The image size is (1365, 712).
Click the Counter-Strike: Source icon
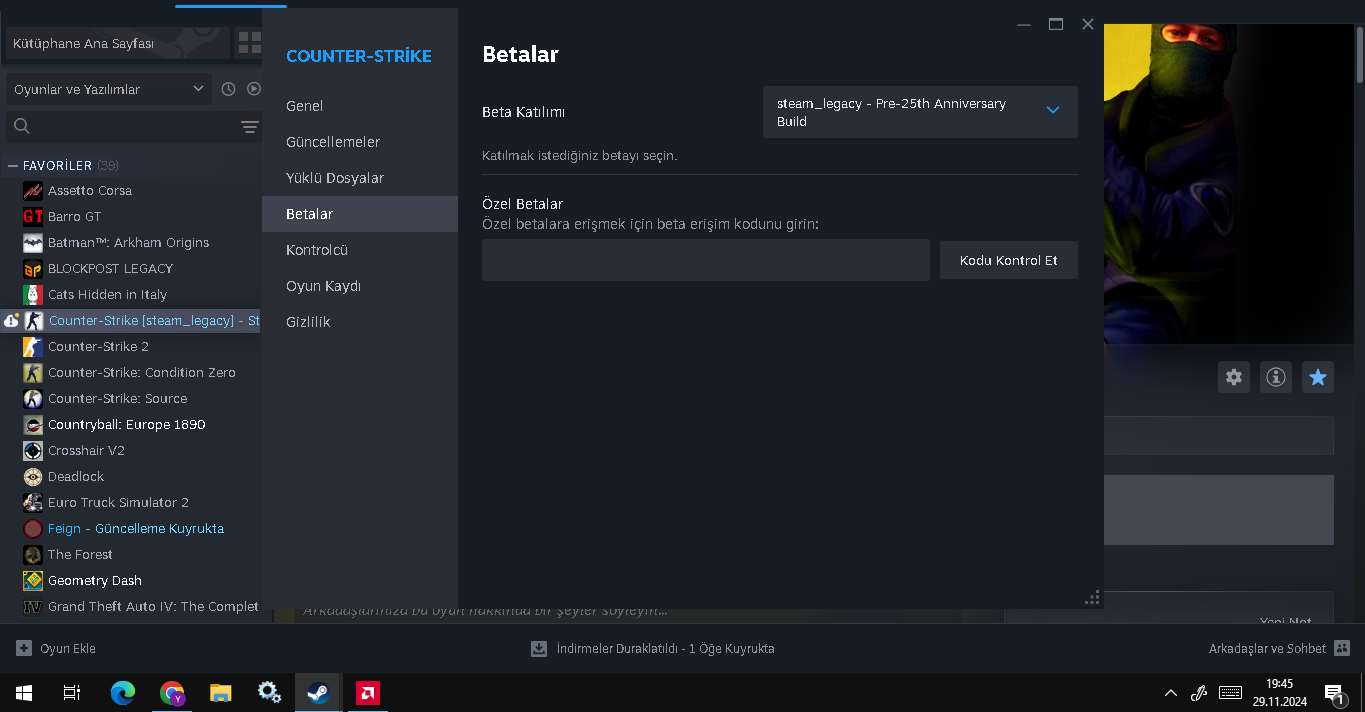(x=33, y=398)
